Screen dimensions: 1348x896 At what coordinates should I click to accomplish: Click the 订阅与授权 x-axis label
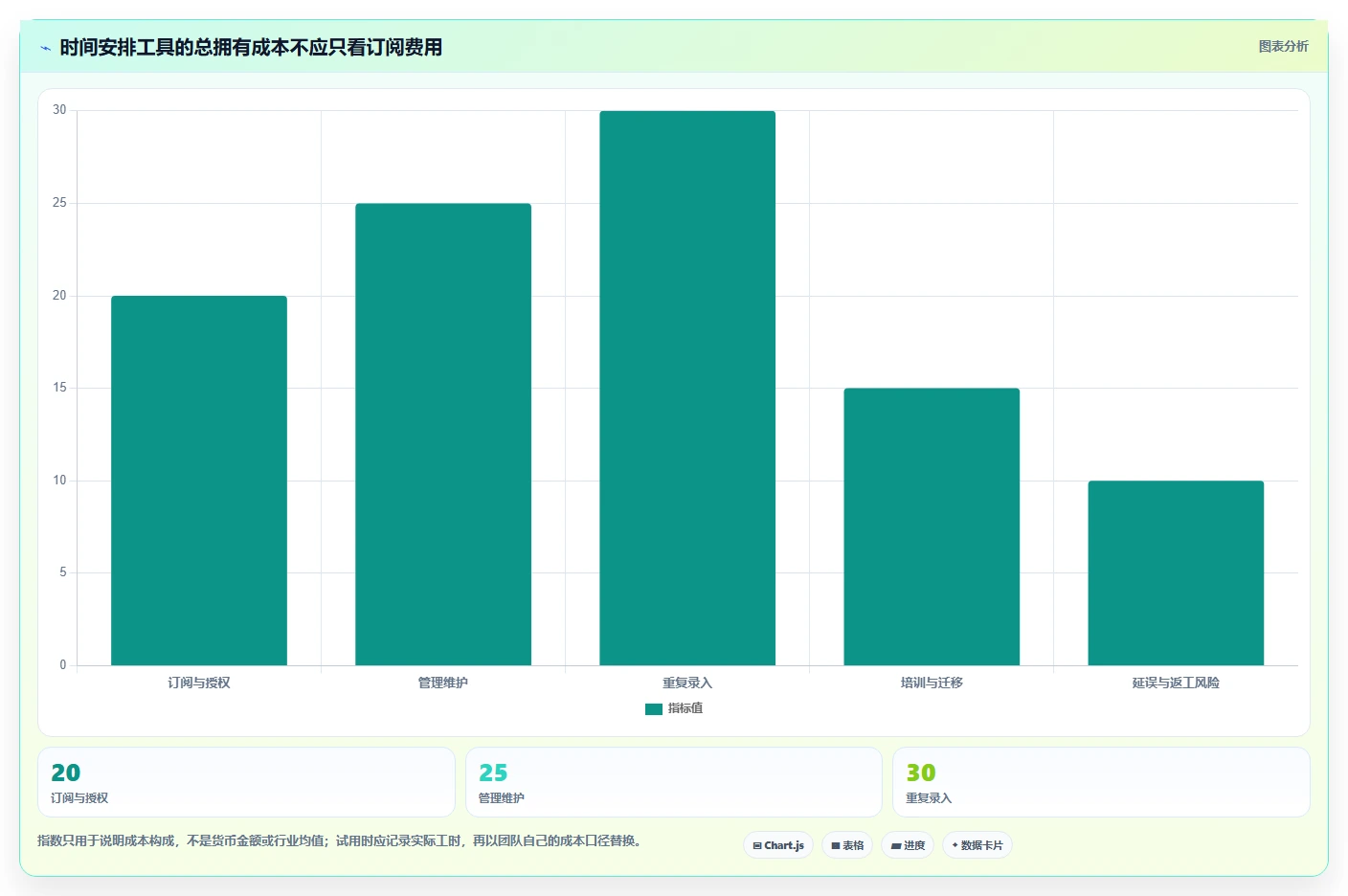[199, 683]
